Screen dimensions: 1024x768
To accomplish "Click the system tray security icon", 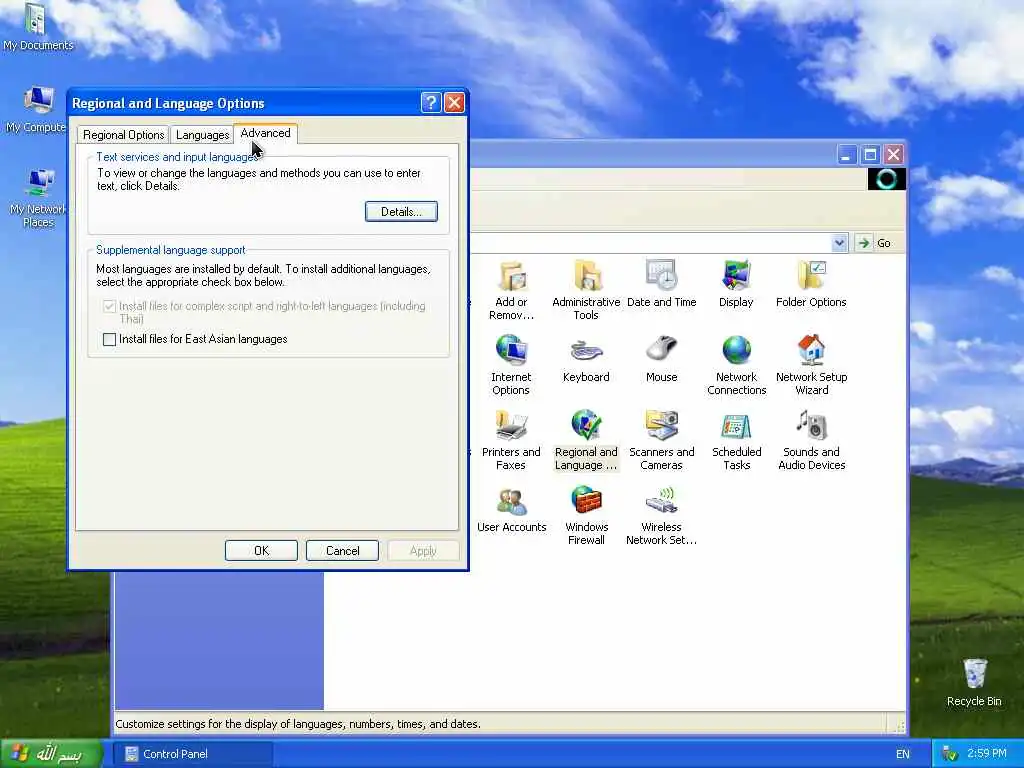I will click(950, 754).
